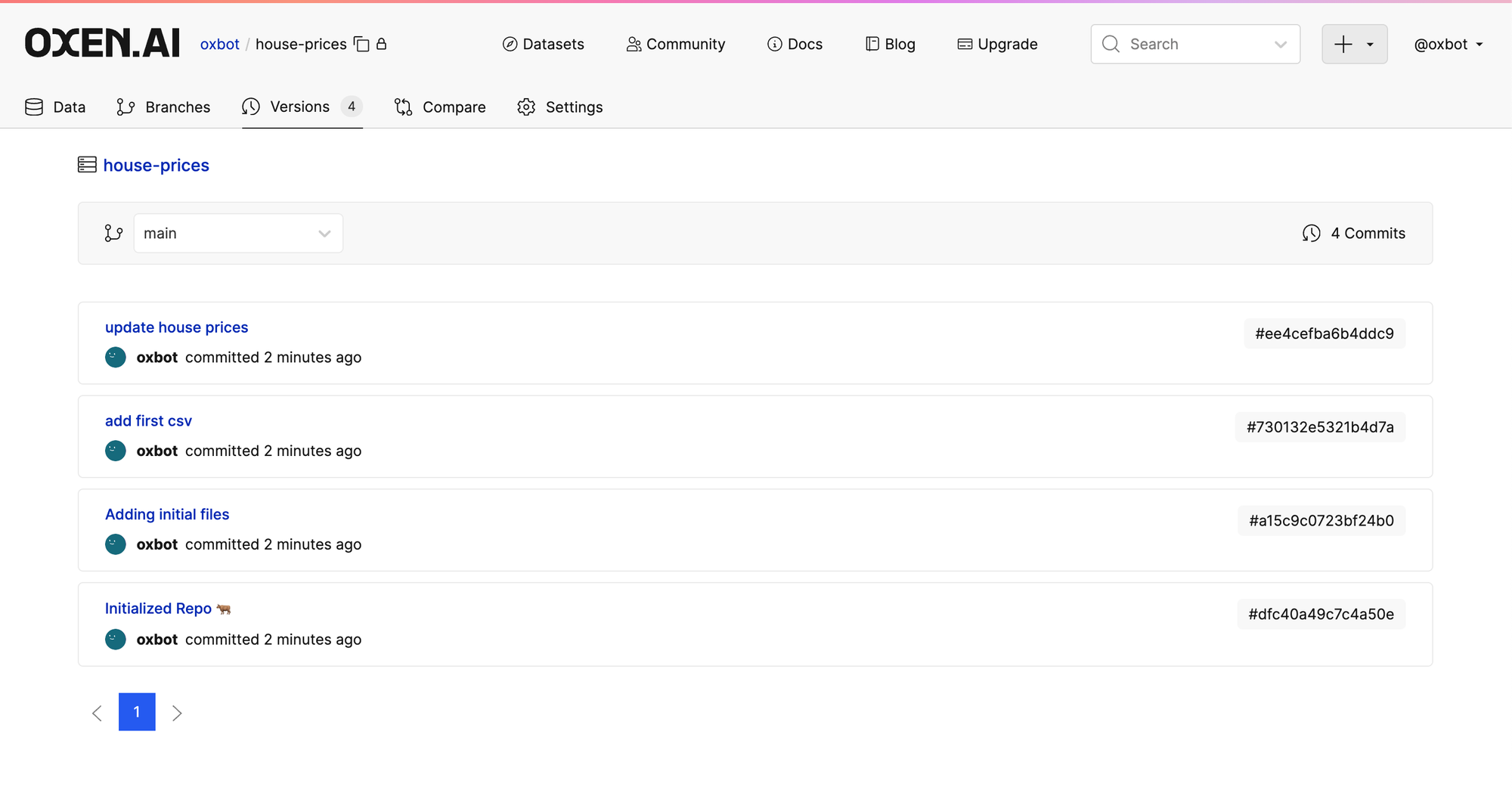The image size is (1512, 809).
Task: Click the OXEN.AI logo
Action: click(x=102, y=43)
